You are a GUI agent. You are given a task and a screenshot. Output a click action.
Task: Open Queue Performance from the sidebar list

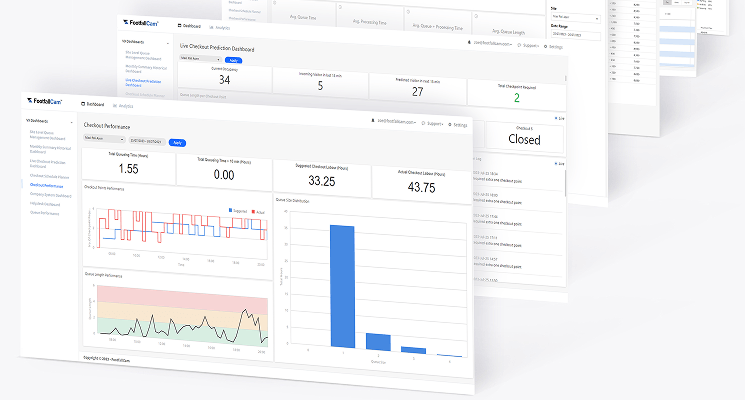tap(49, 213)
